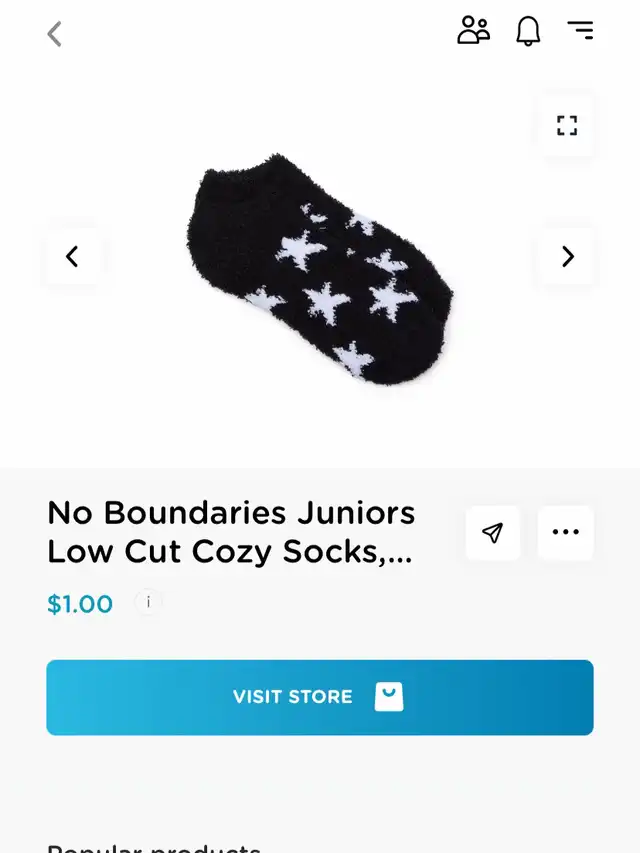This screenshot has width=640, height=853.
Task: Show the previous product image
Action: [72, 256]
